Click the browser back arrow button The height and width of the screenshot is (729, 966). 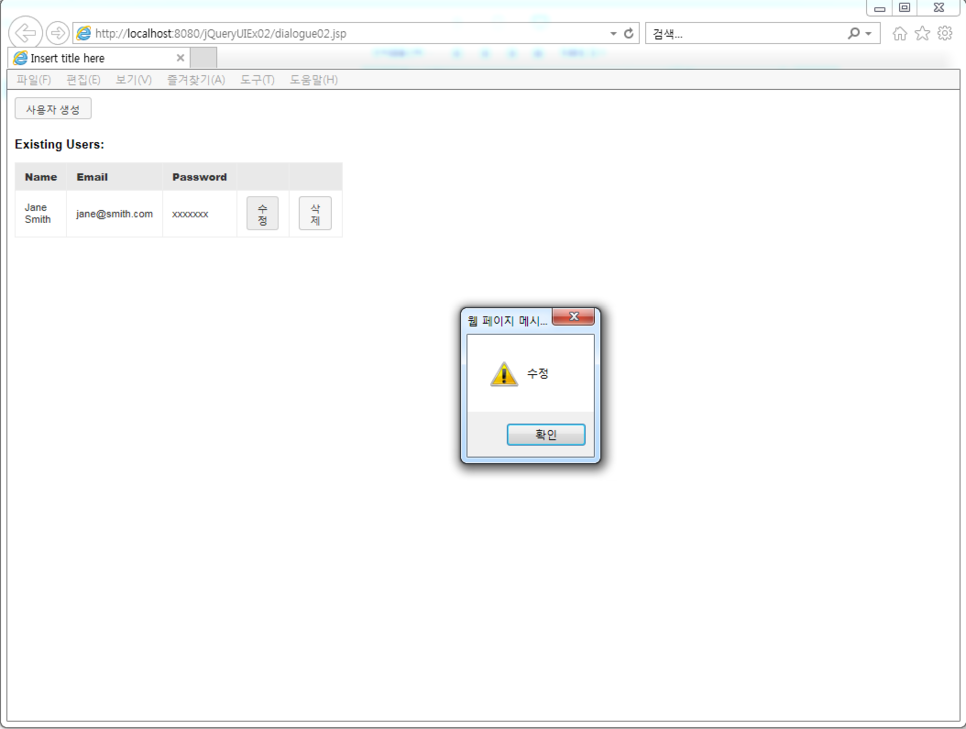point(25,33)
